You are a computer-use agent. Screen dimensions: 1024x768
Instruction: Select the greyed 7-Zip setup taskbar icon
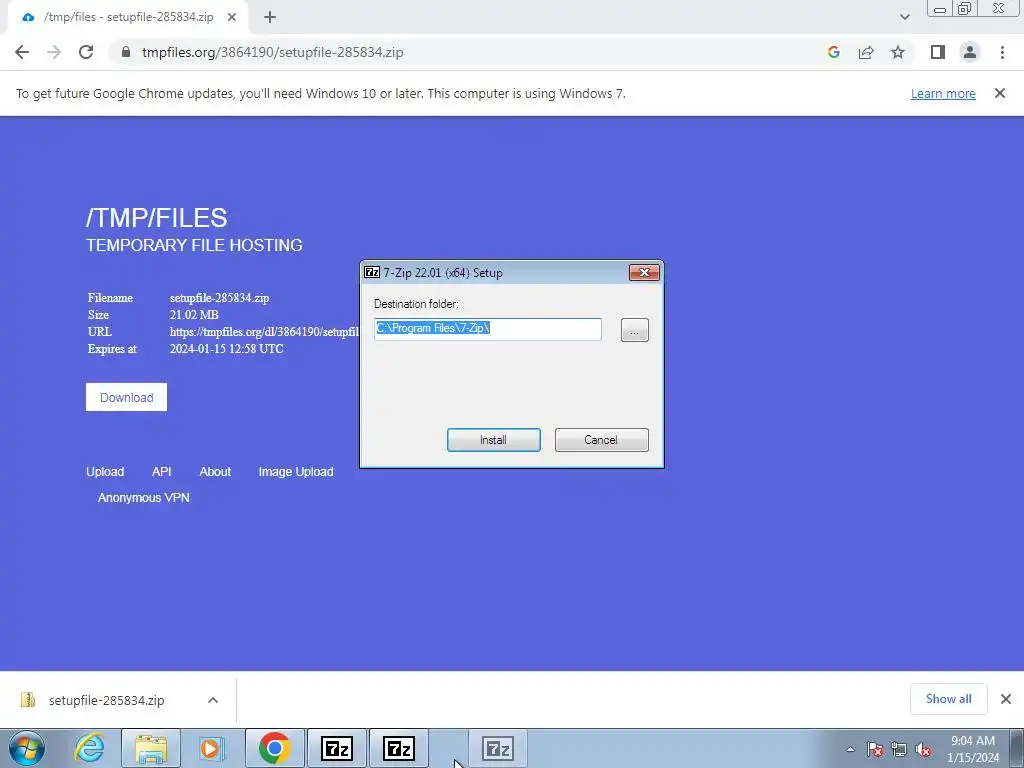(x=498, y=748)
